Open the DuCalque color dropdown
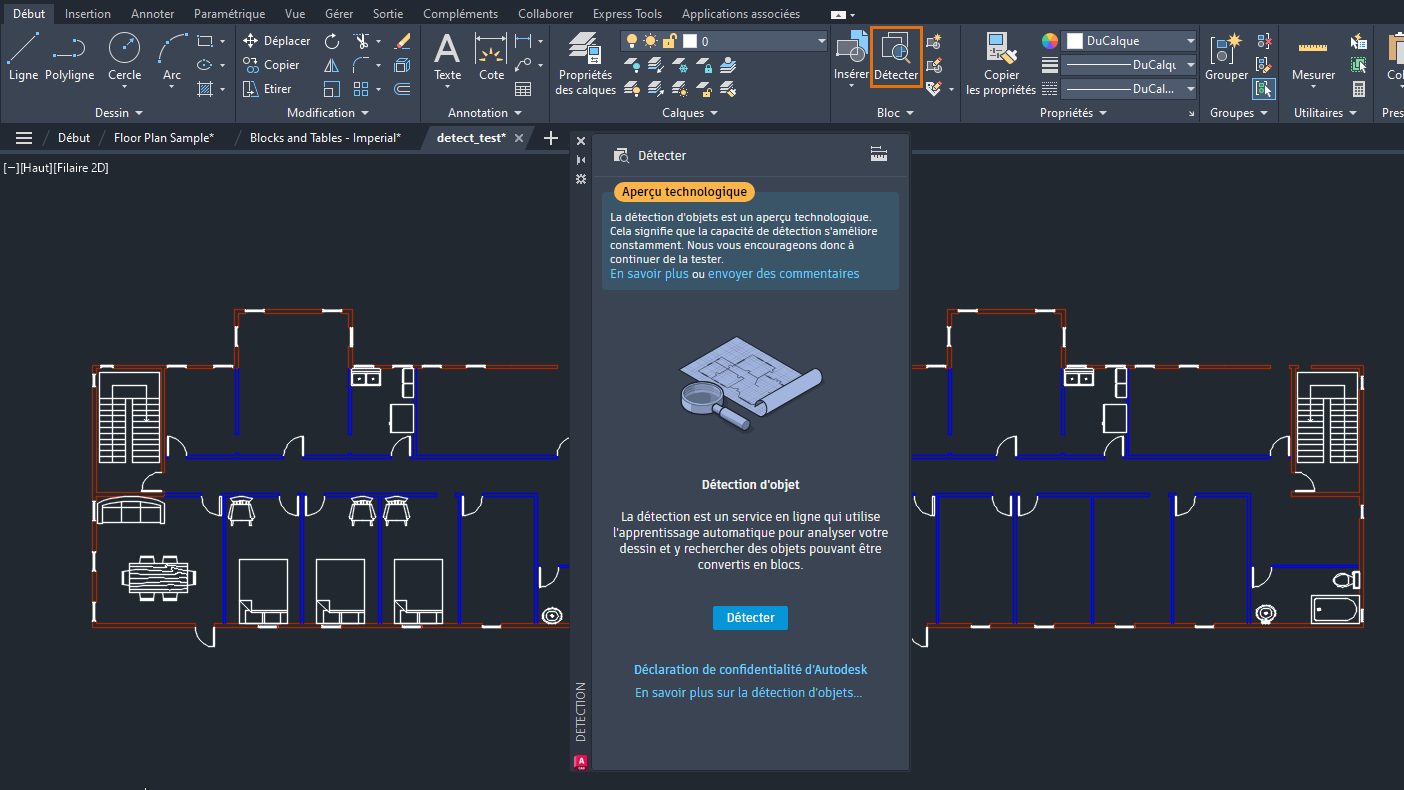 pos(1129,41)
